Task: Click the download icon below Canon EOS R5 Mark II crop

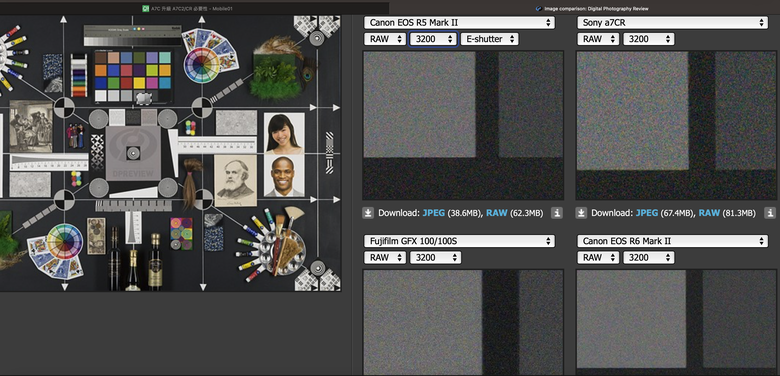Action: (368, 213)
